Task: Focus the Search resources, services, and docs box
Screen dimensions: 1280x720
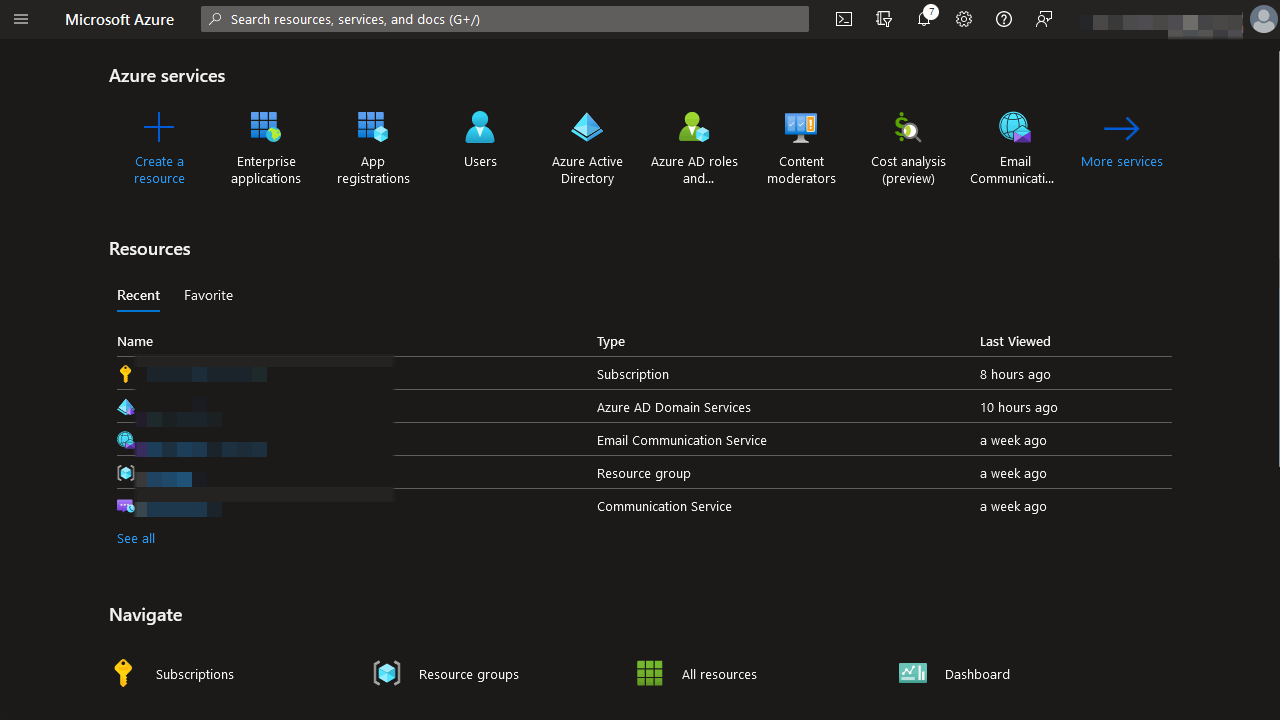Action: click(x=505, y=19)
